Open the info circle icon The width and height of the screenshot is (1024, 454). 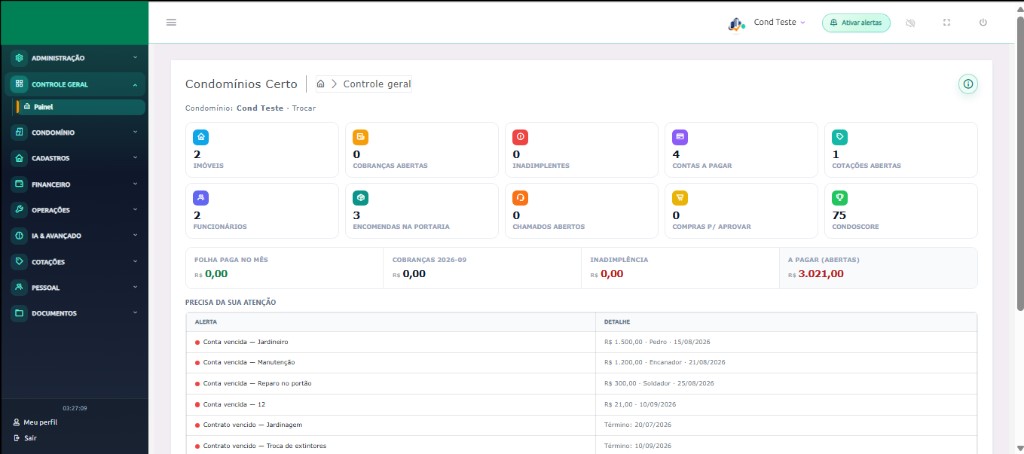[x=968, y=84]
